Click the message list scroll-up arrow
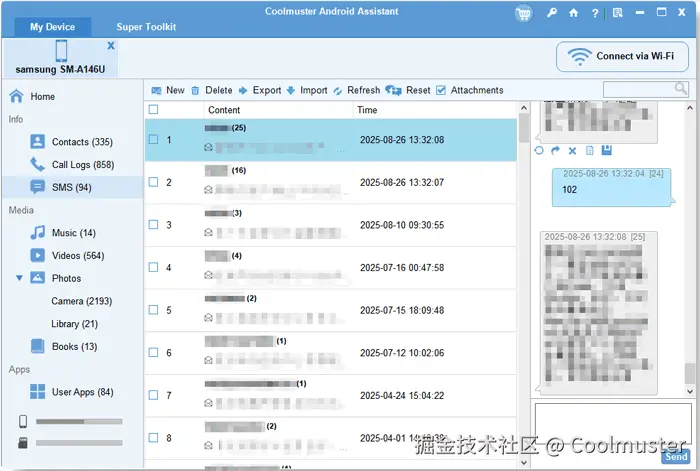700x471 pixels. 524,108
